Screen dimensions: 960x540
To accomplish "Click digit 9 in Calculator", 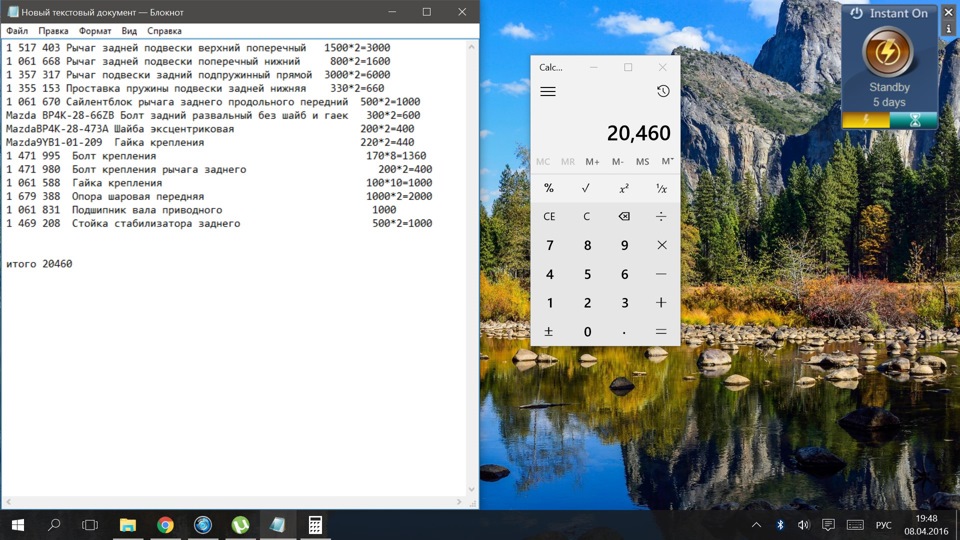I will pyautogui.click(x=624, y=245).
